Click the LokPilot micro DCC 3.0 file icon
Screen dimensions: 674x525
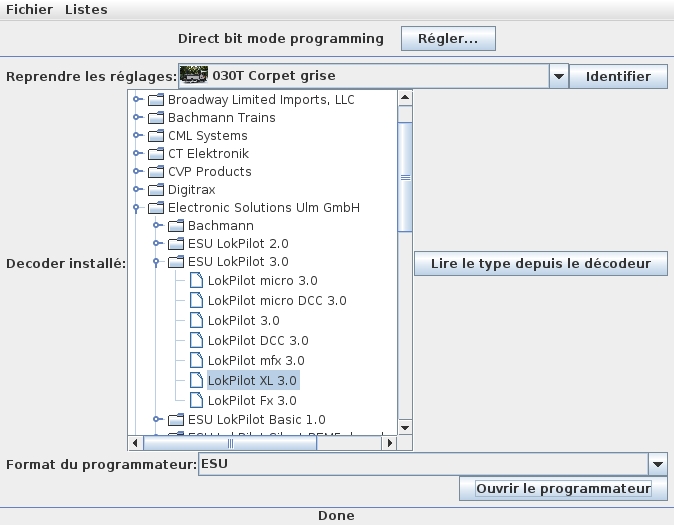[196, 300]
